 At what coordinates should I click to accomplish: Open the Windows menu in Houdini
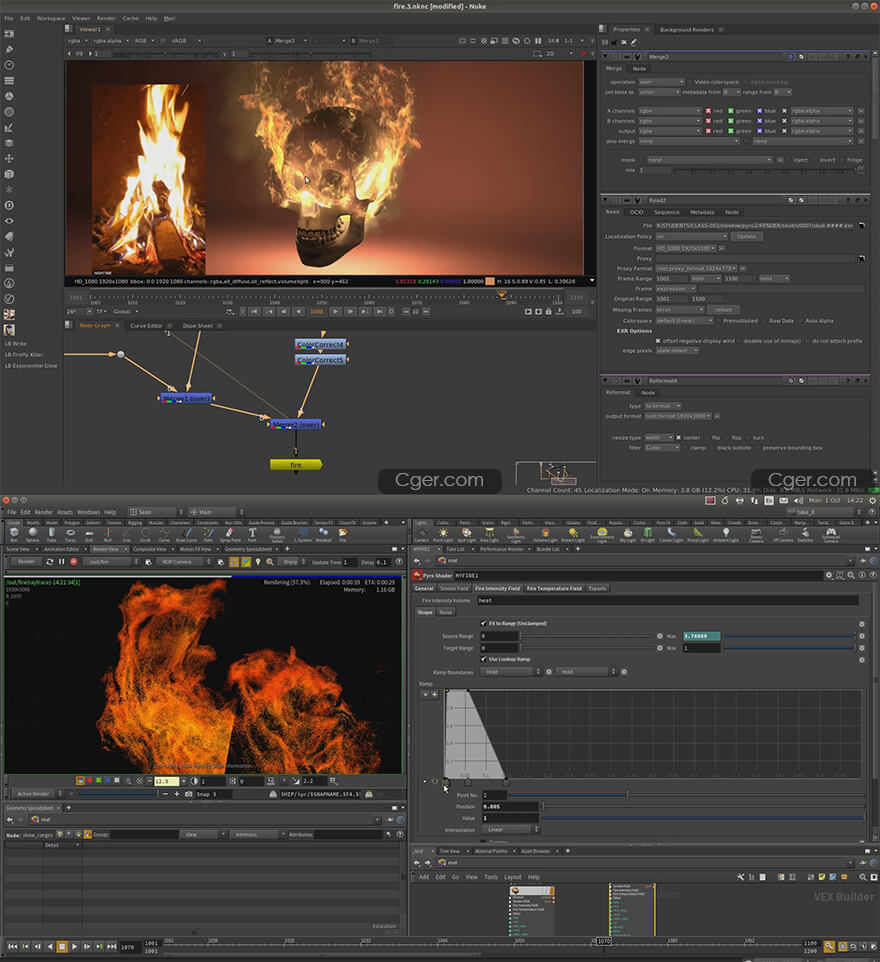pyautogui.click(x=88, y=512)
